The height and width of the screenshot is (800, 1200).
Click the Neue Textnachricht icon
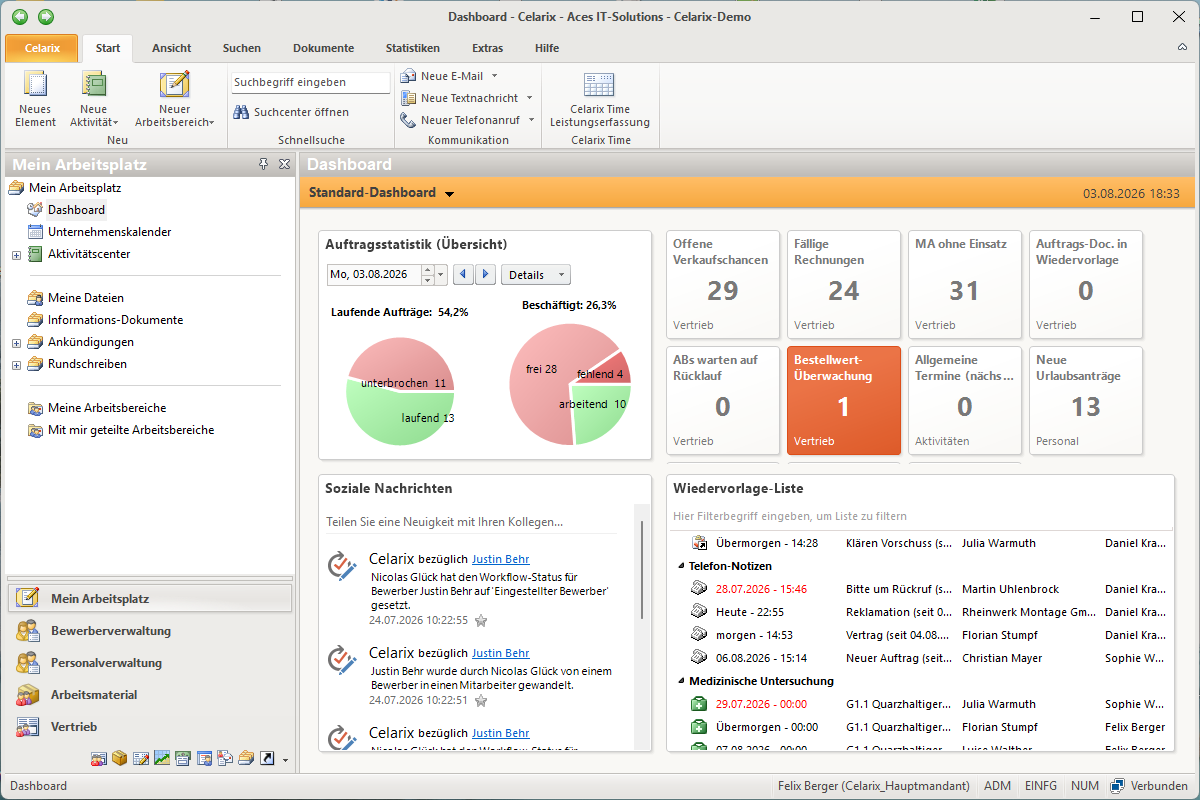coord(408,98)
